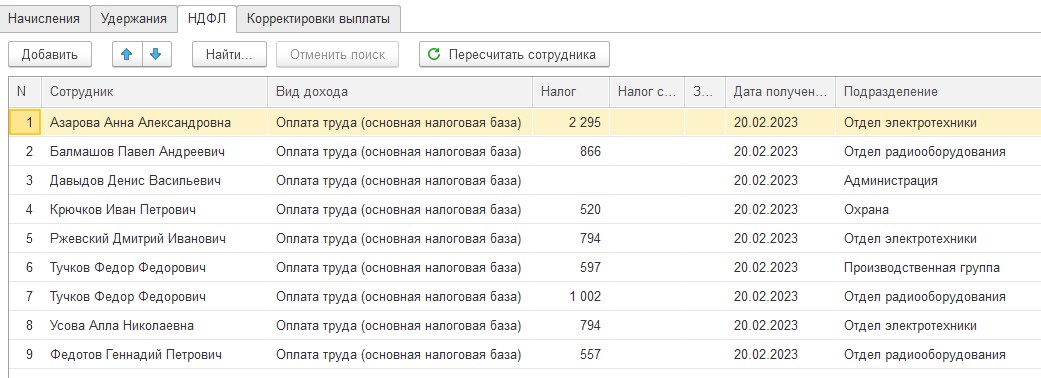Click the Отменить поиск button
The width and height of the screenshot is (1041, 378).
(x=337, y=54)
